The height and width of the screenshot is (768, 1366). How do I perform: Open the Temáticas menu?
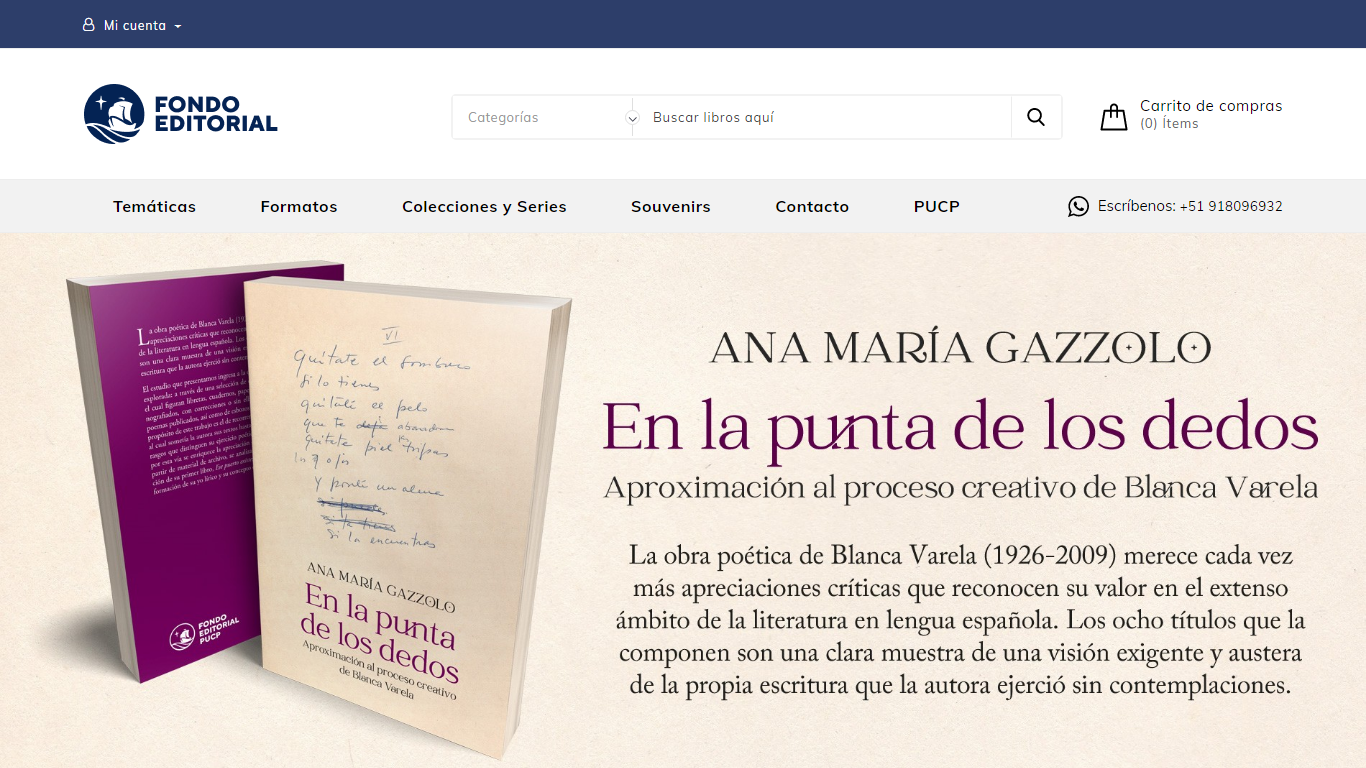coord(154,207)
